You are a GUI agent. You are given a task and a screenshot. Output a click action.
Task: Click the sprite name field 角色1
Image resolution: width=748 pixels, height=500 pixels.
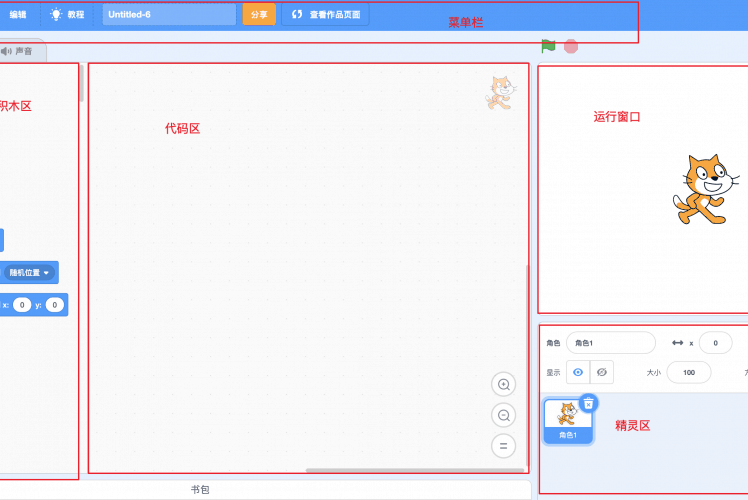[x=610, y=343]
